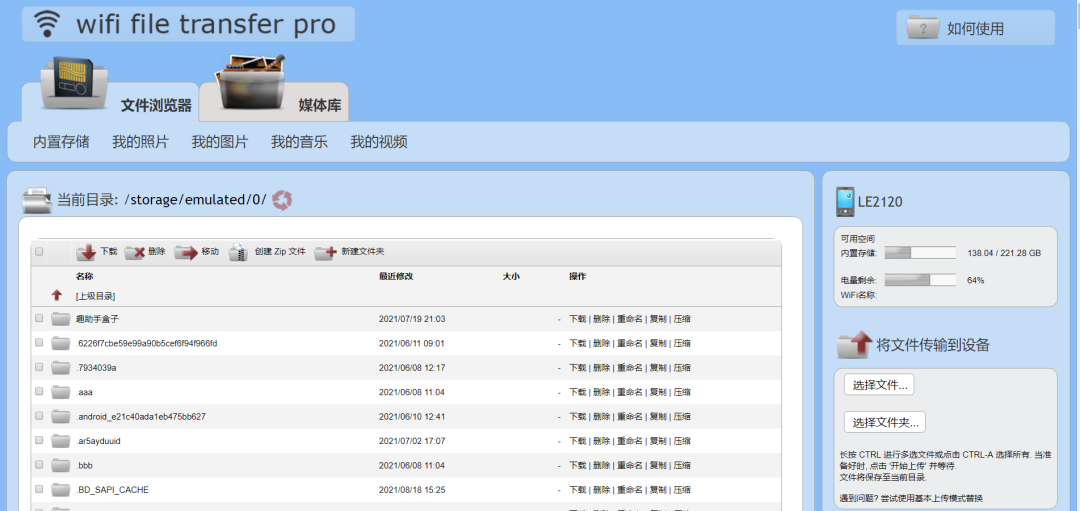
Task: Click the red download arrow icon in toolbar
Action: pyautogui.click(x=86, y=253)
